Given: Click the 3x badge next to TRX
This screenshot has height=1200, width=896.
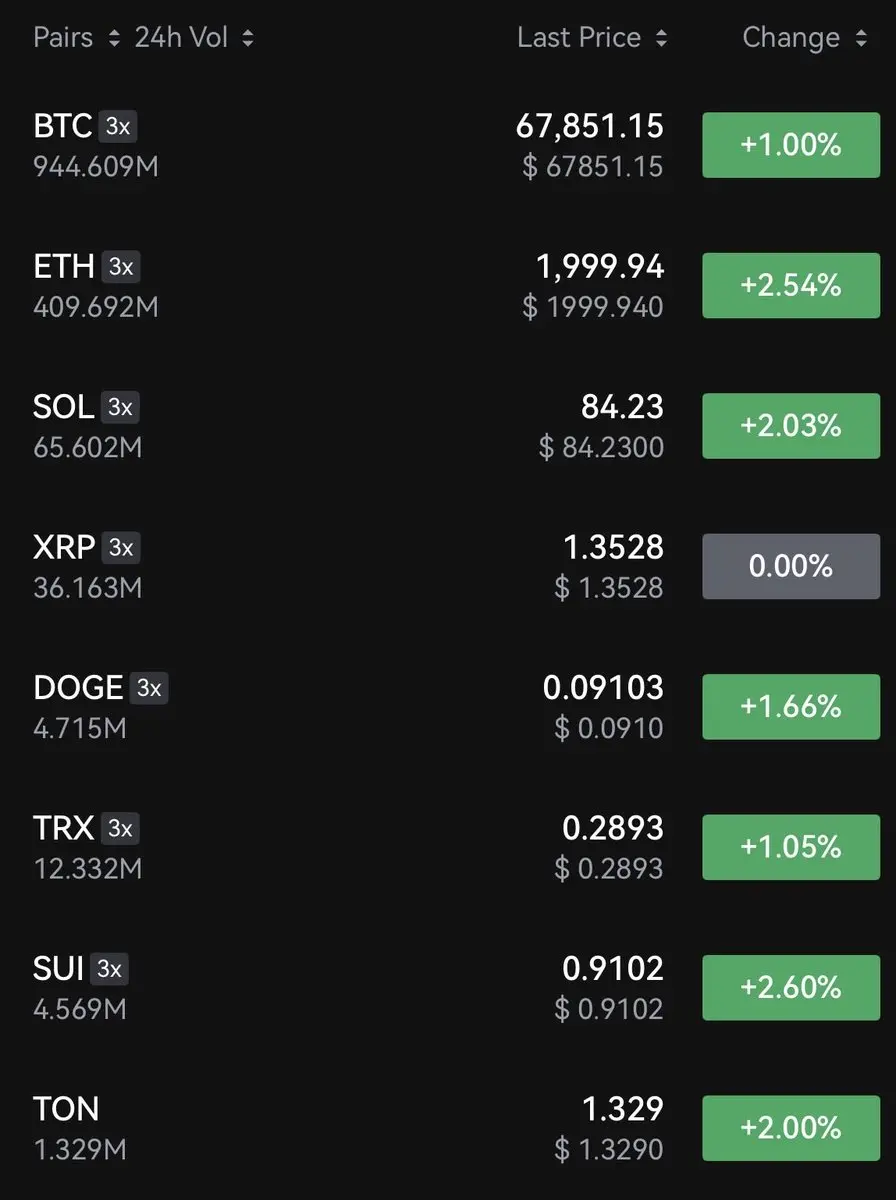Looking at the screenshot, I should (x=120, y=828).
